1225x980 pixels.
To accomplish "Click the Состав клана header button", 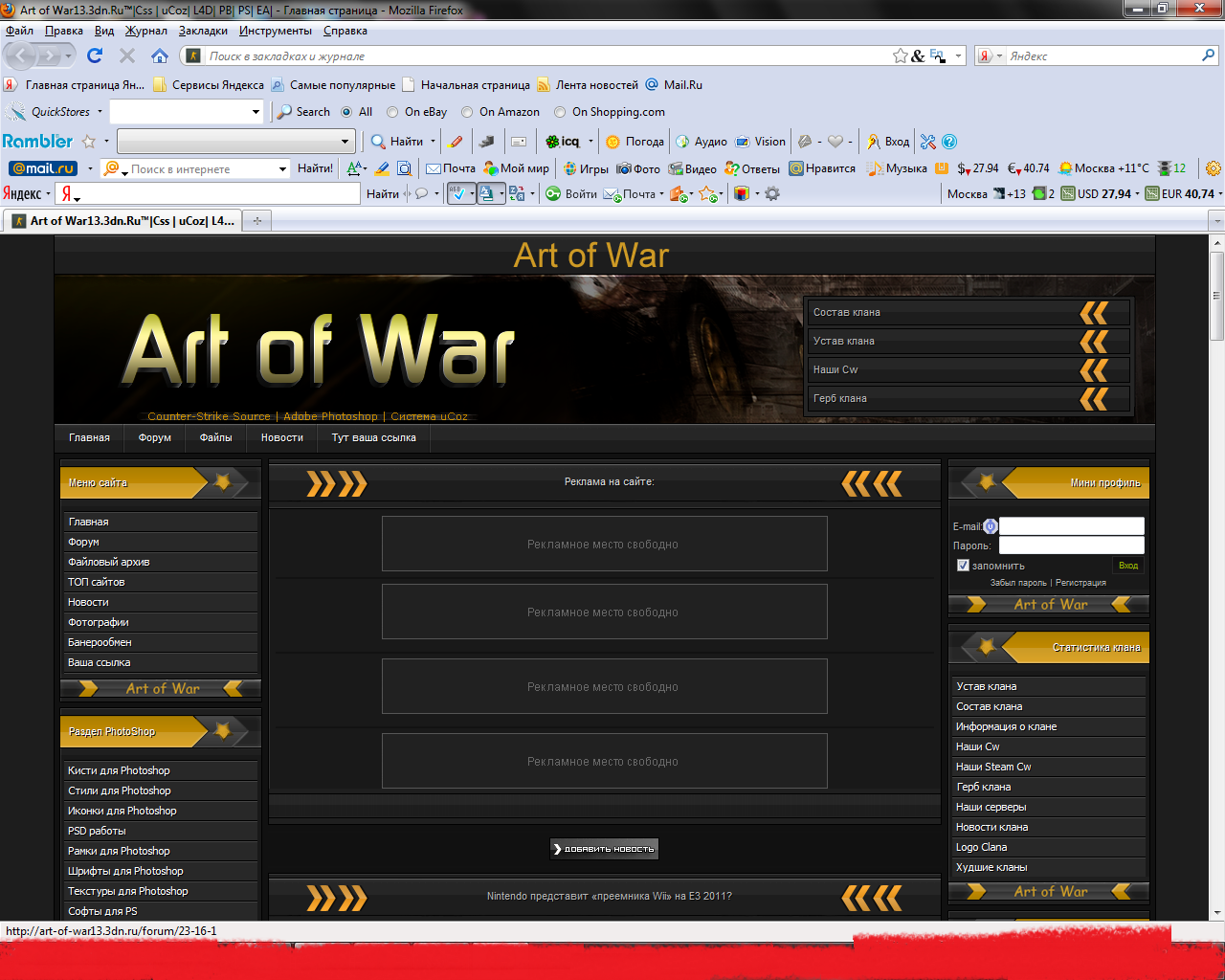I will [x=969, y=312].
